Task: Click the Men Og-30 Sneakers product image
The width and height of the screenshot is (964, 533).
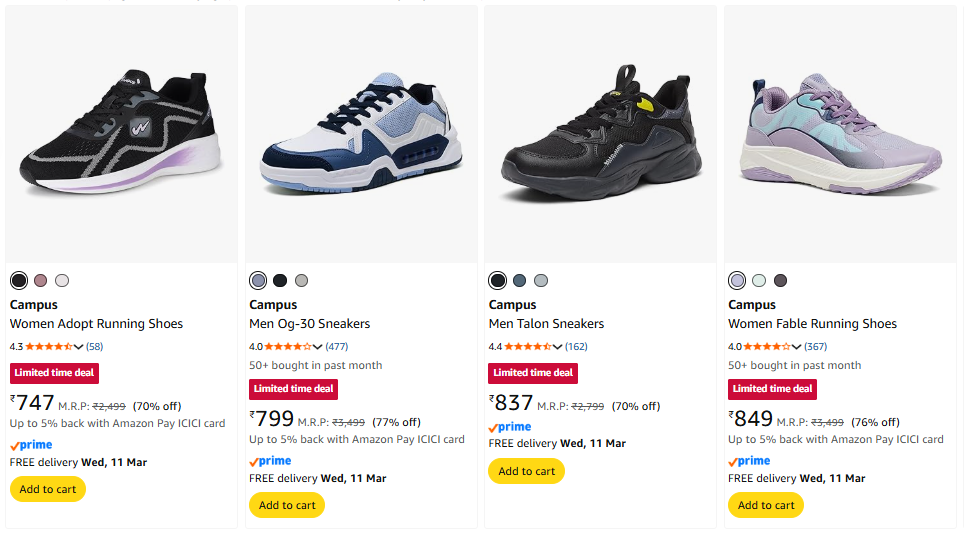Action: [360, 133]
